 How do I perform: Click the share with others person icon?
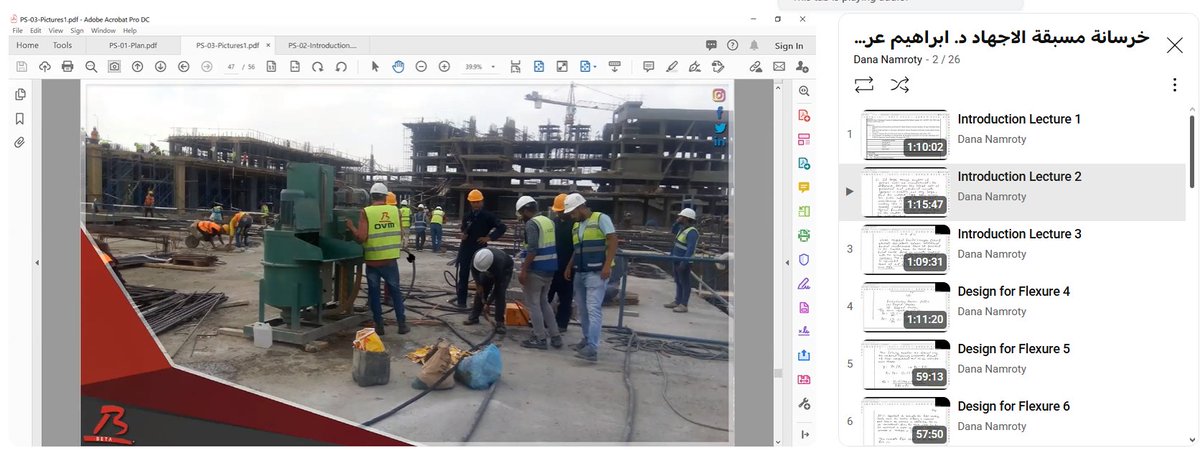pos(802,66)
